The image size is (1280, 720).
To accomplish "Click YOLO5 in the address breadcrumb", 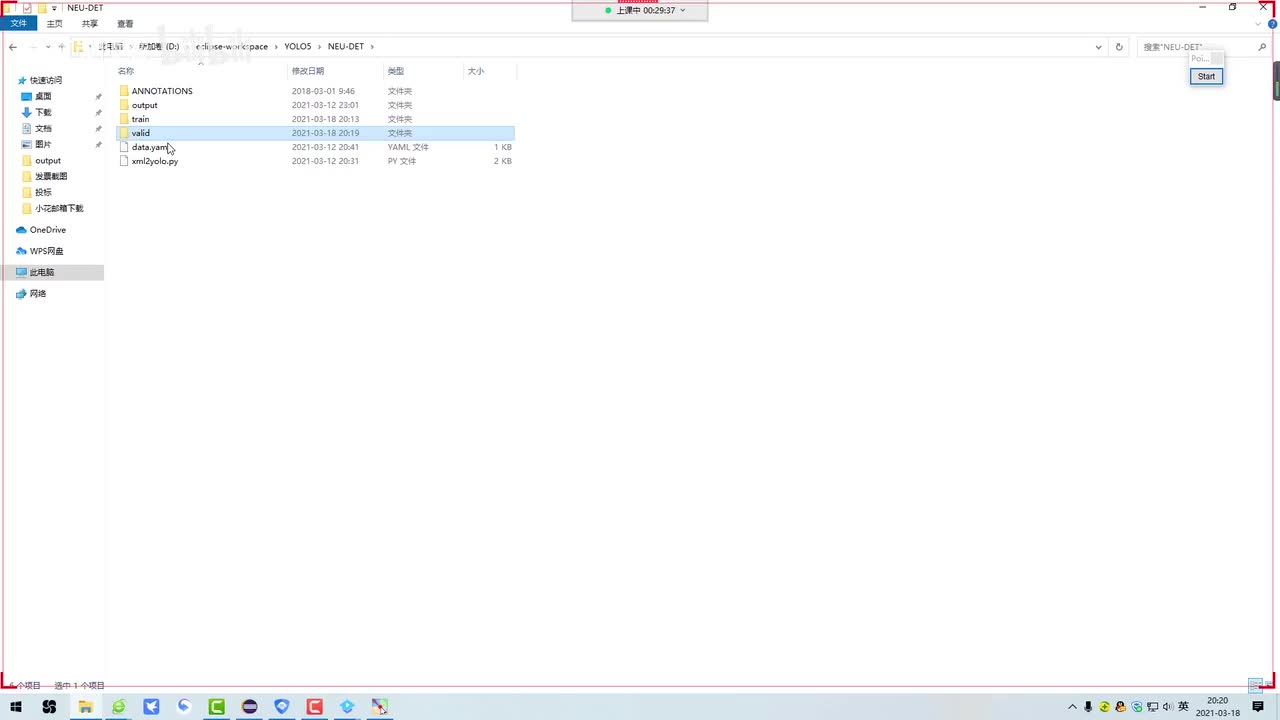I will 297,47.
